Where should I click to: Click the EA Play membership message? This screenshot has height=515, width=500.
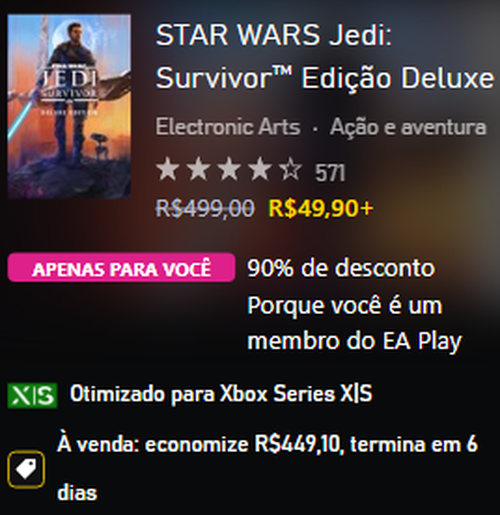pos(354,323)
